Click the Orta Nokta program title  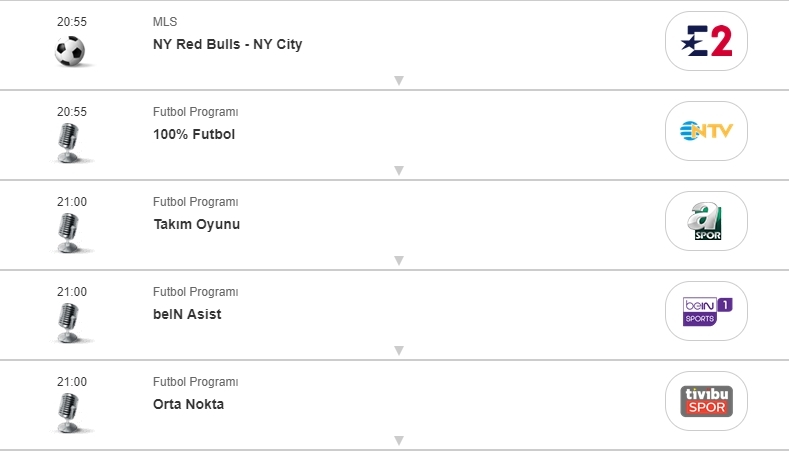(x=188, y=404)
